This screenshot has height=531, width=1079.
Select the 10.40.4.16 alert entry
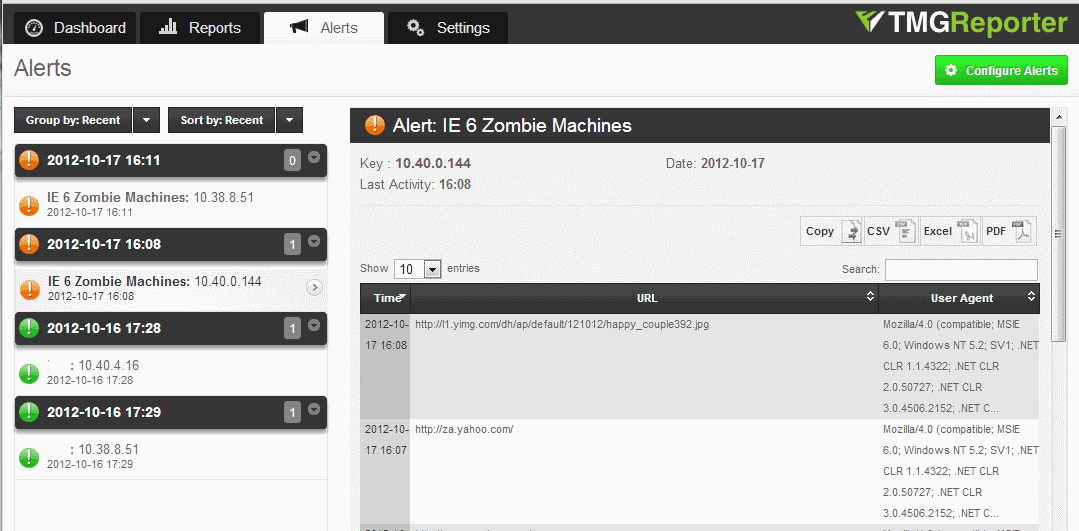coord(171,372)
